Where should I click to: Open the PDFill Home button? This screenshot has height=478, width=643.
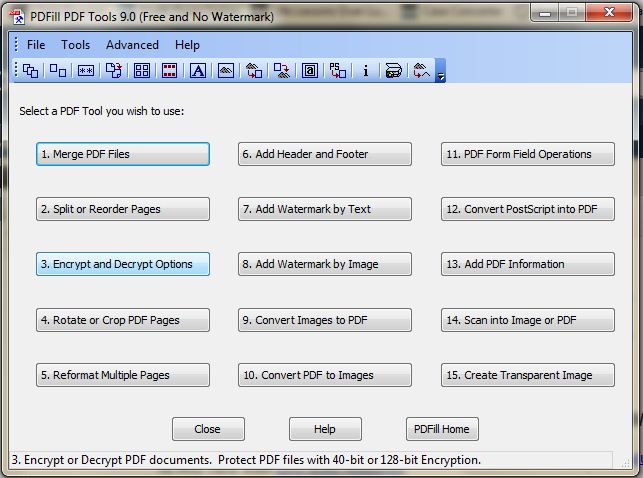(442, 429)
